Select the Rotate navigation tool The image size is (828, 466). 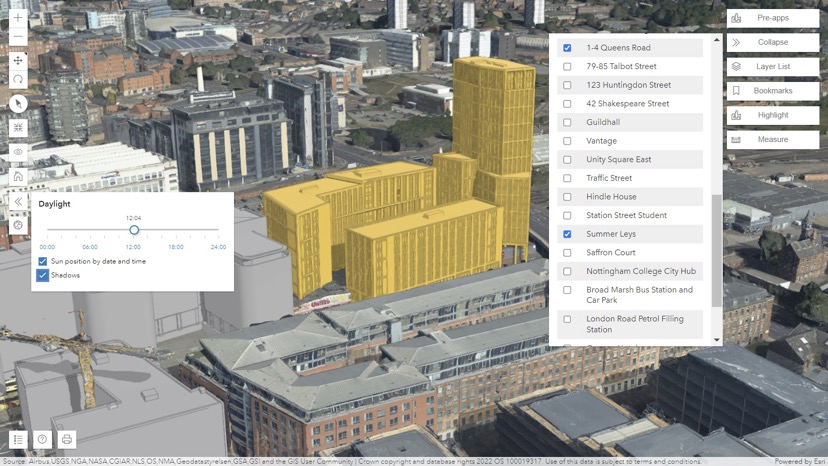(18, 80)
